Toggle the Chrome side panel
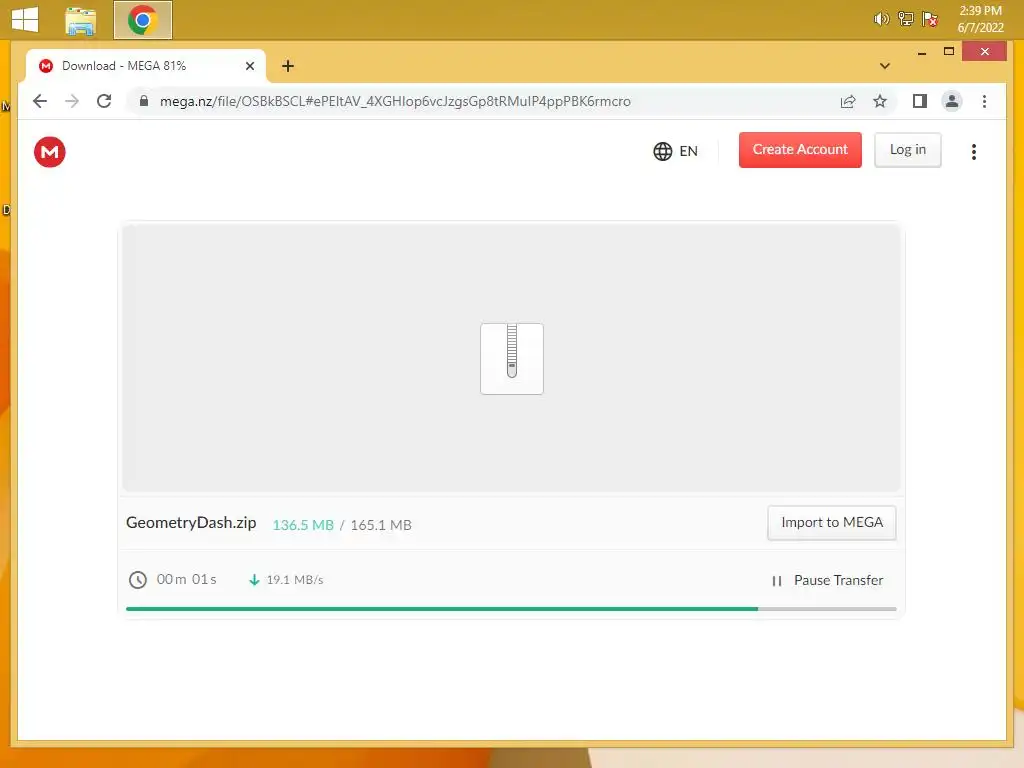The width and height of the screenshot is (1024, 768). click(x=920, y=101)
